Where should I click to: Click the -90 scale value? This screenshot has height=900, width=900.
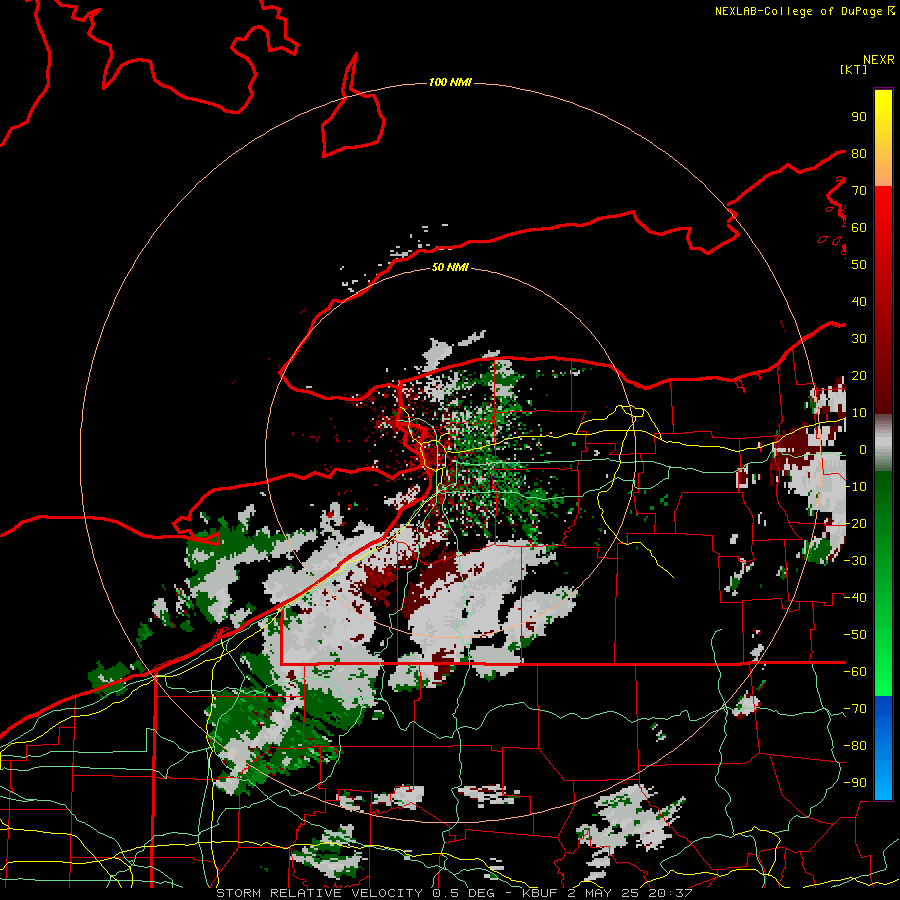(855, 783)
